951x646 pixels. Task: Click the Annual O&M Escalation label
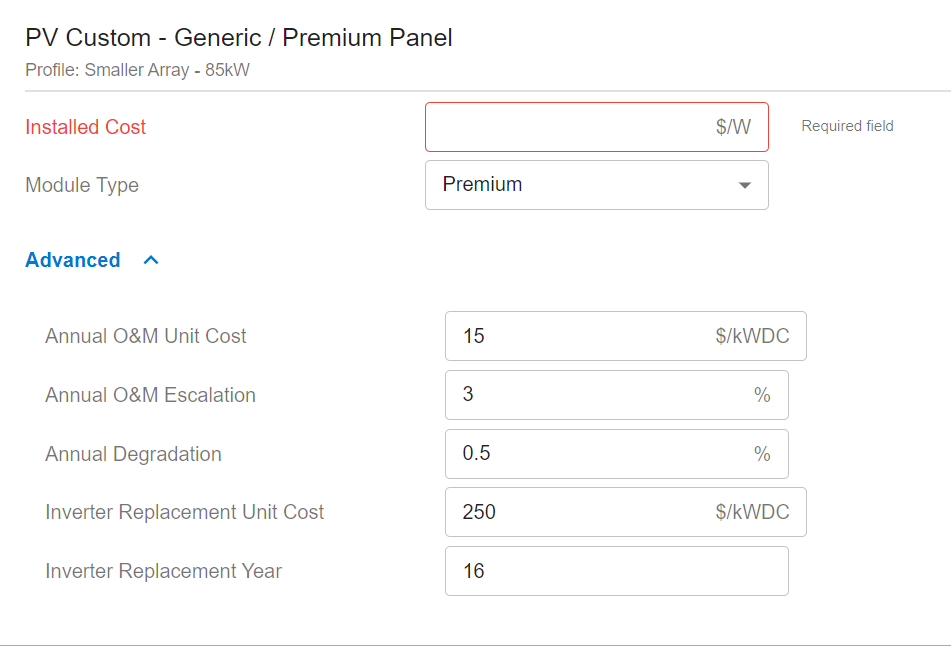click(150, 395)
